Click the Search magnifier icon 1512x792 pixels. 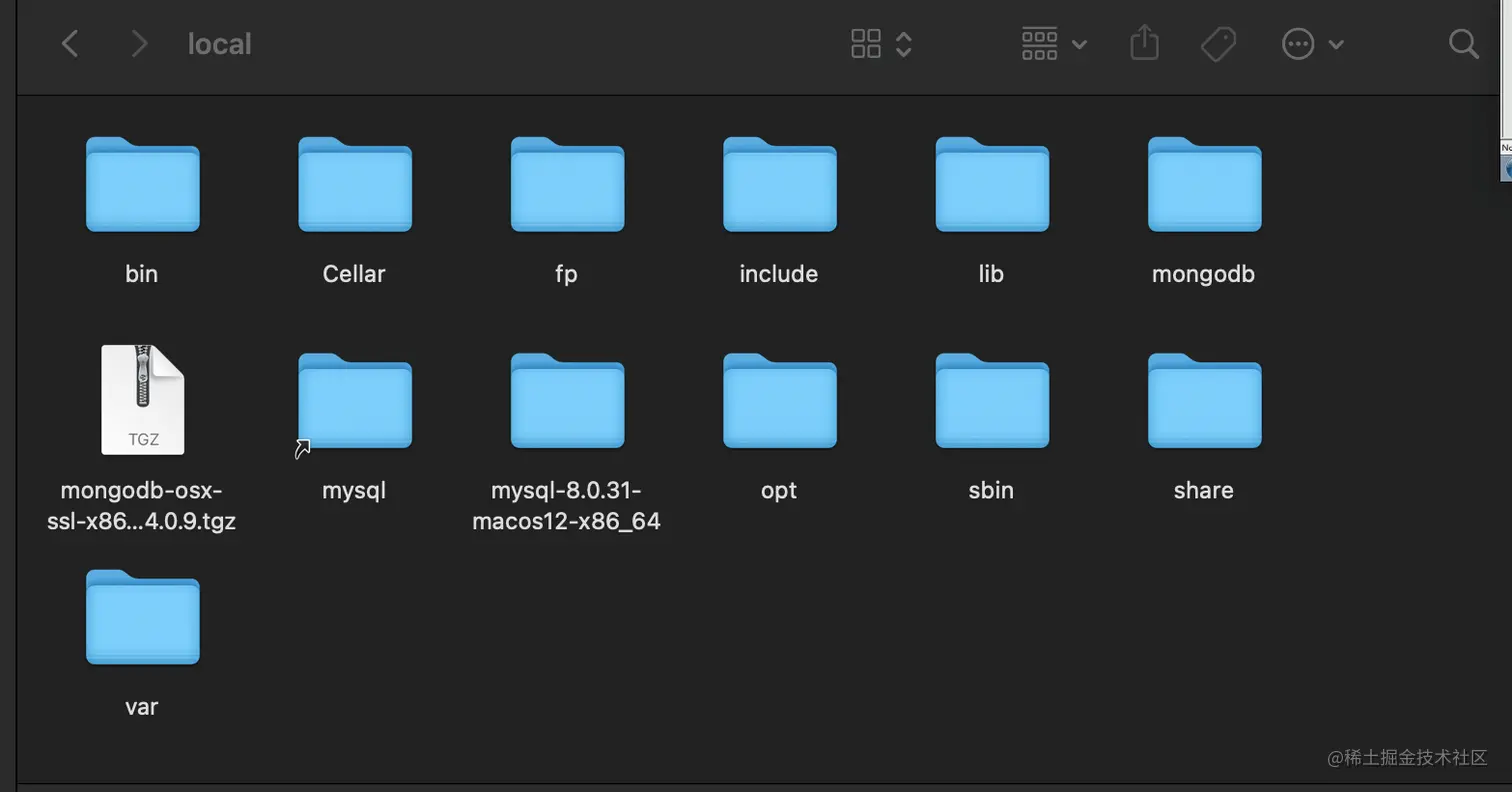[x=1463, y=44]
